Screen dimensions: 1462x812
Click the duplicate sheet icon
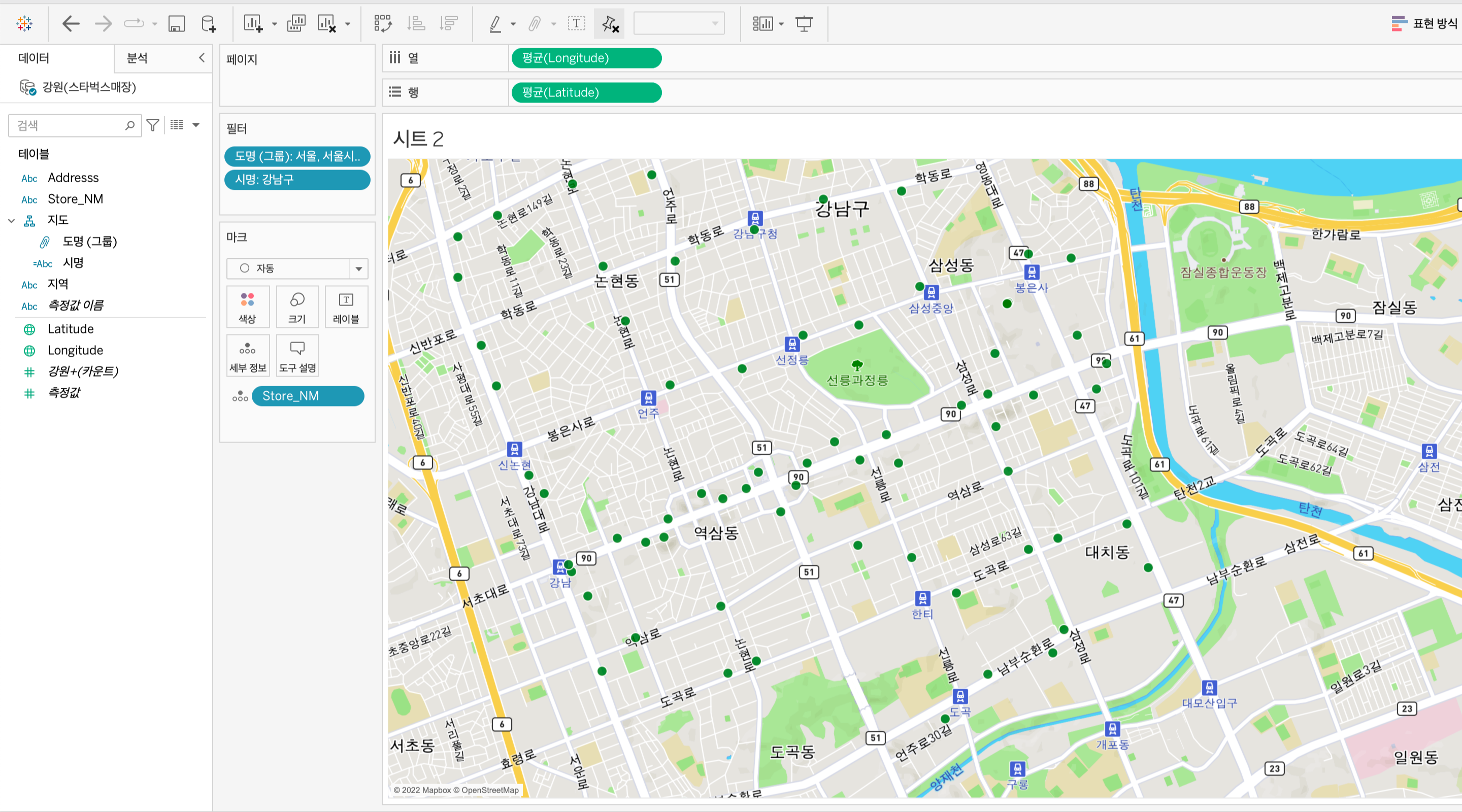click(x=296, y=23)
